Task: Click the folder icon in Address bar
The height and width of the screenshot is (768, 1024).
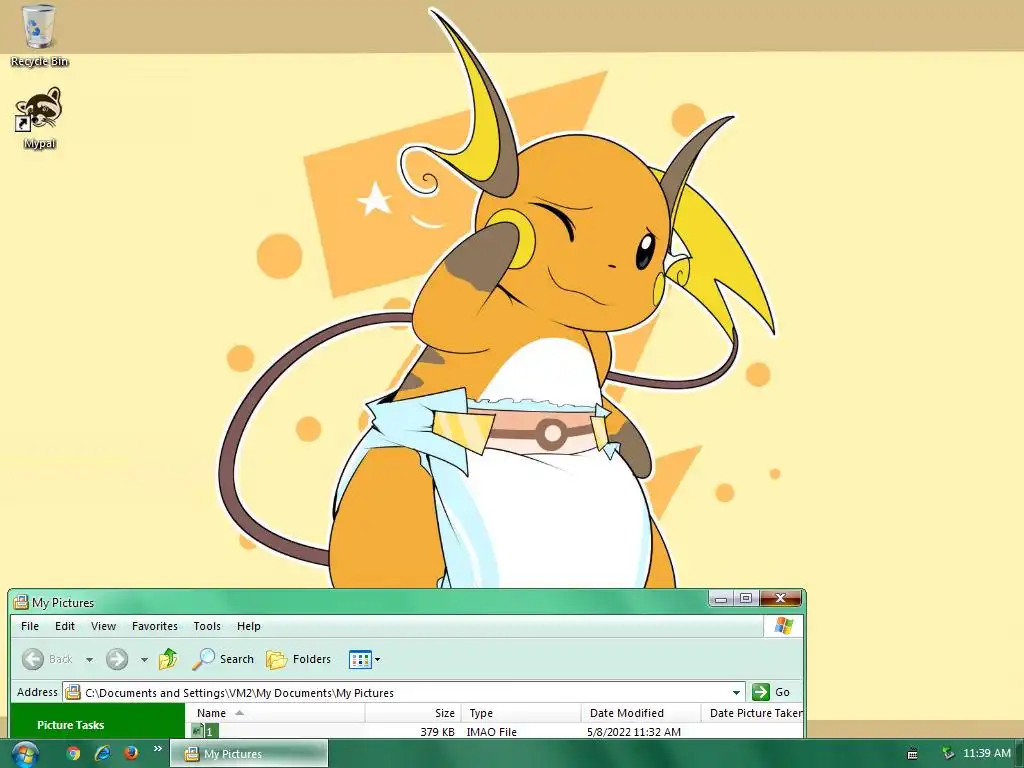Action: tap(73, 692)
